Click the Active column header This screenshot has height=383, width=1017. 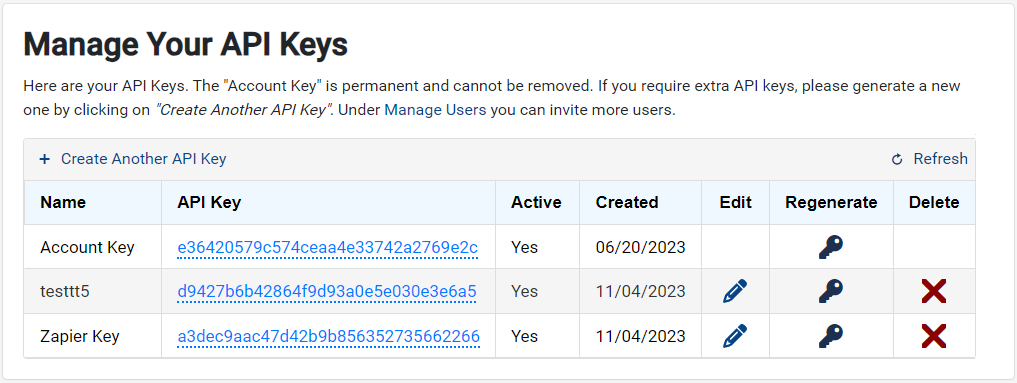pyautogui.click(x=536, y=202)
